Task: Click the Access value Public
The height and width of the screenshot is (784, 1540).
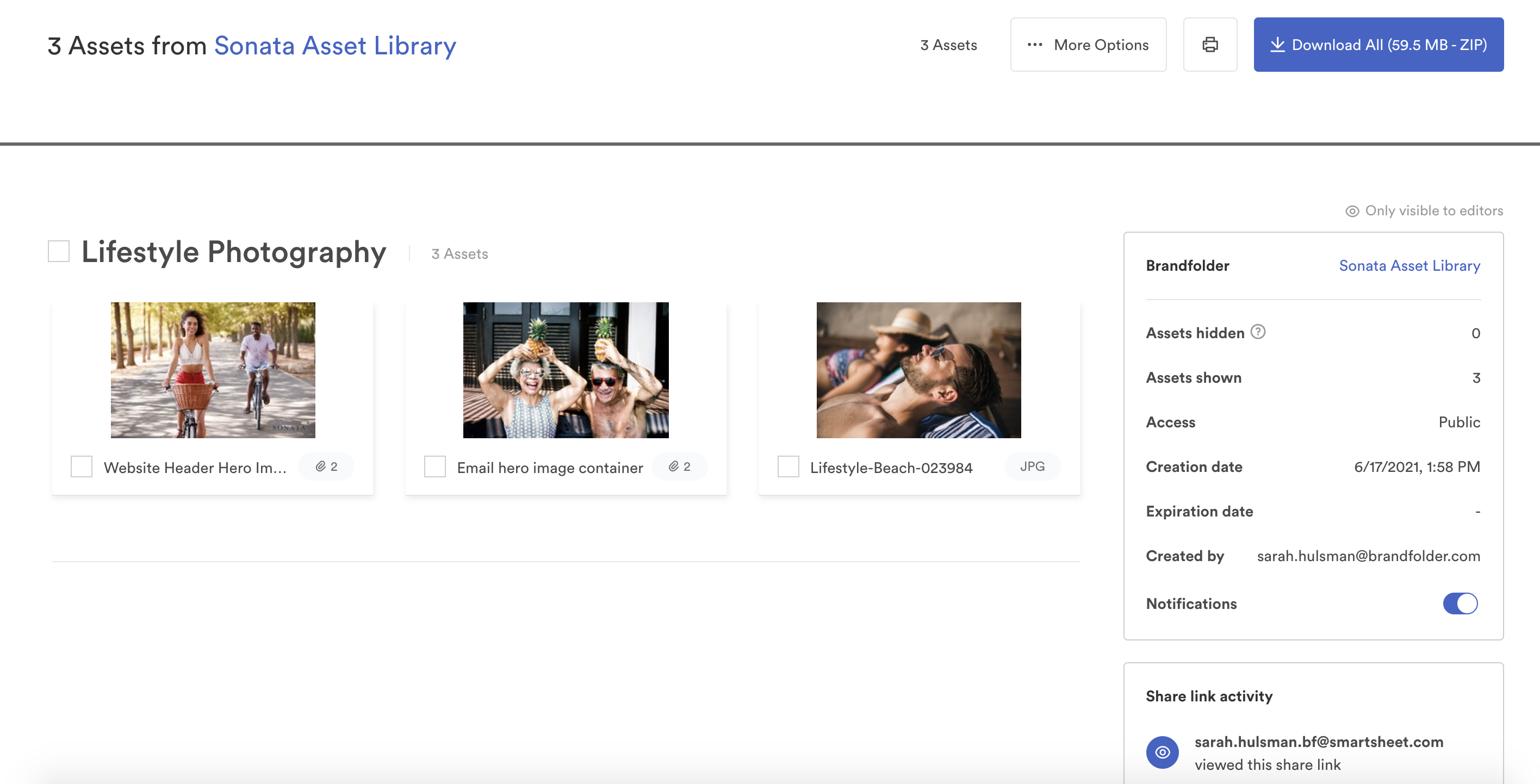Action: [1460, 422]
